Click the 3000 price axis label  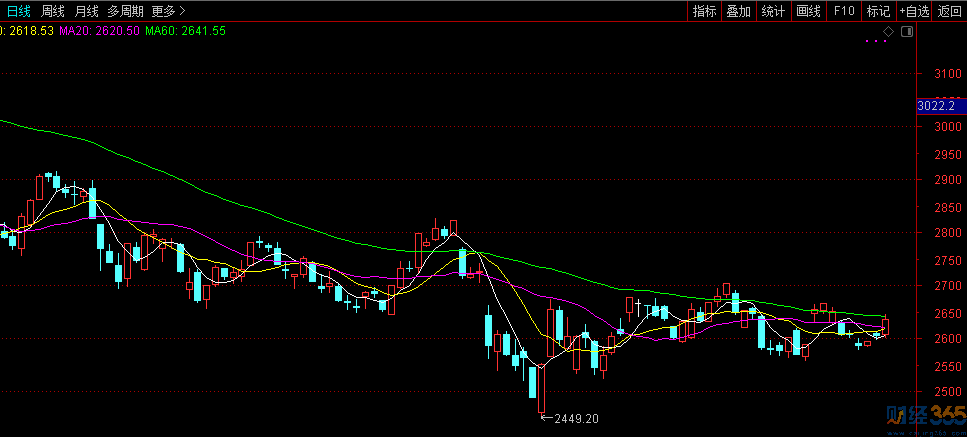tap(948, 127)
